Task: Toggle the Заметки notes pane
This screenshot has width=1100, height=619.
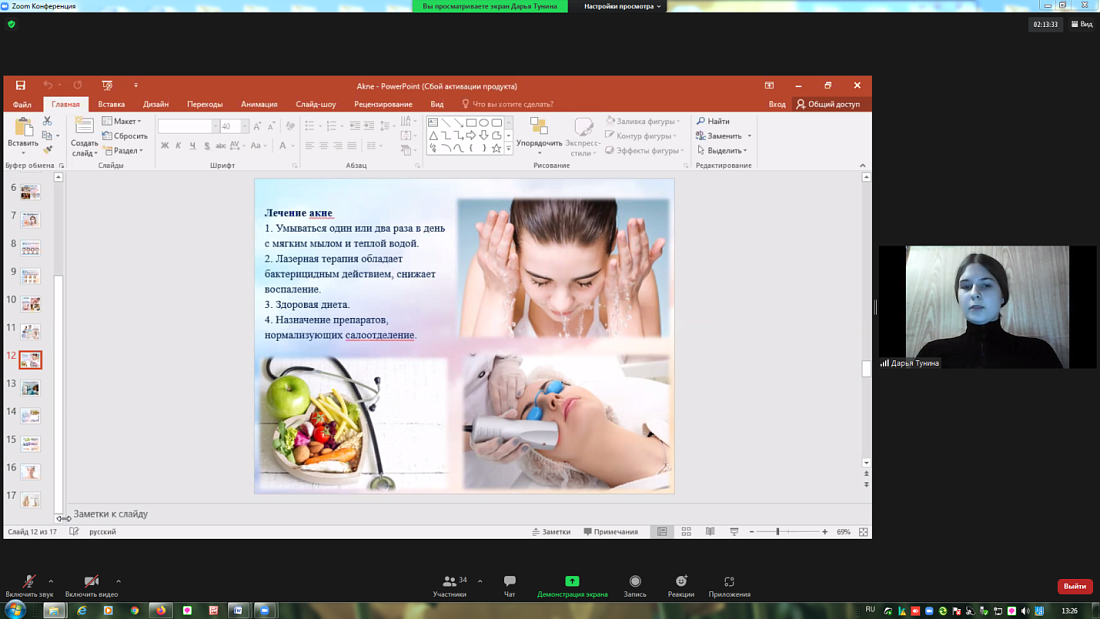Action: tap(552, 532)
